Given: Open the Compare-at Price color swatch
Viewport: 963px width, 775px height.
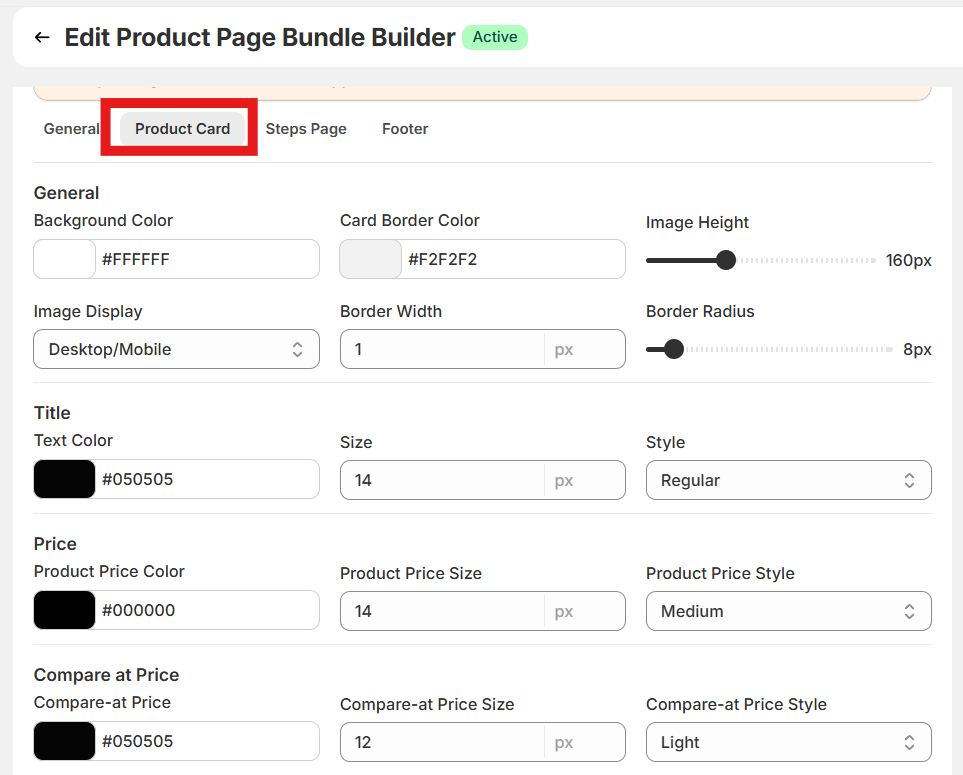Looking at the screenshot, I should coord(65,741).
